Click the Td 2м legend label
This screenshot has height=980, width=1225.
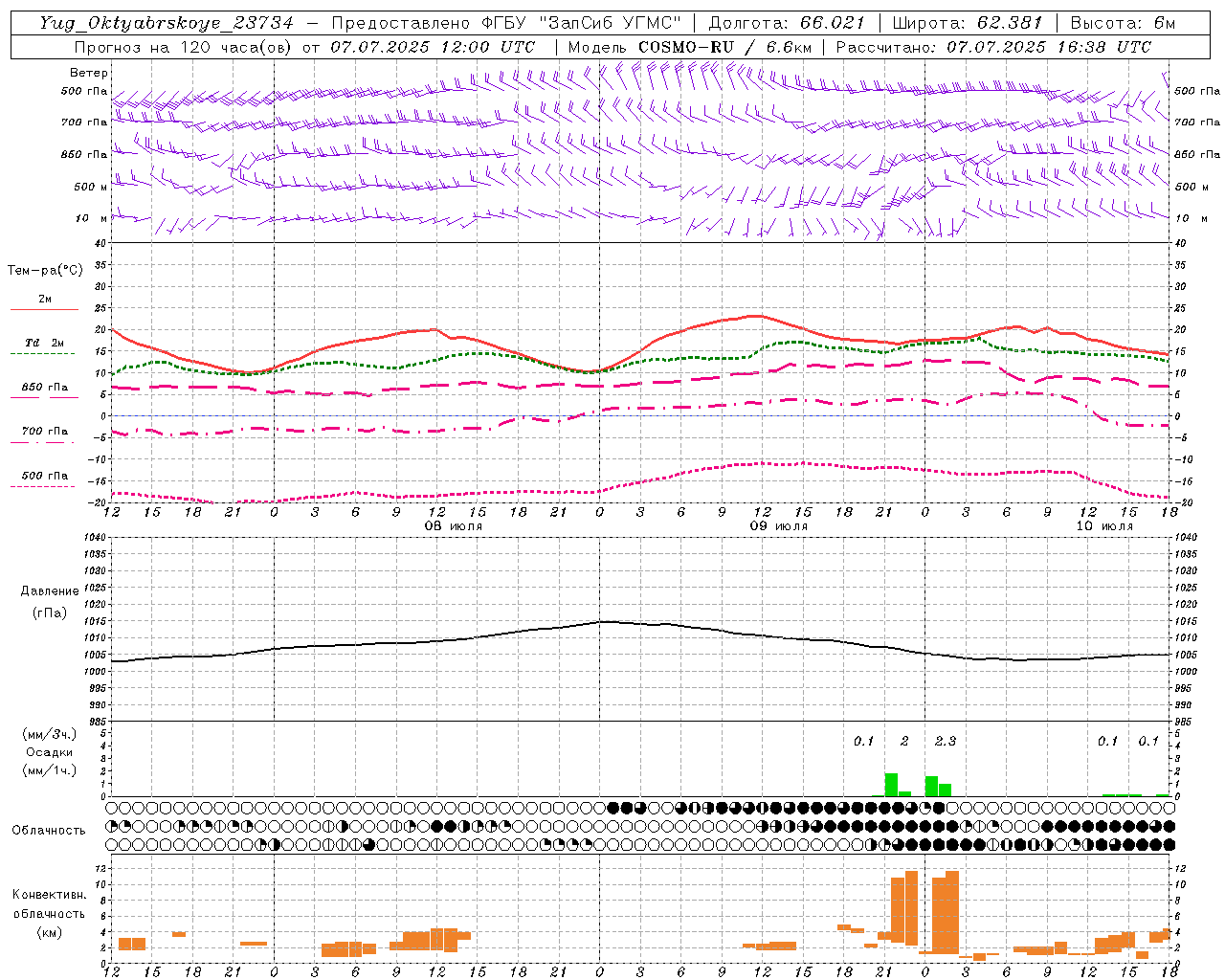pos(44,342)
